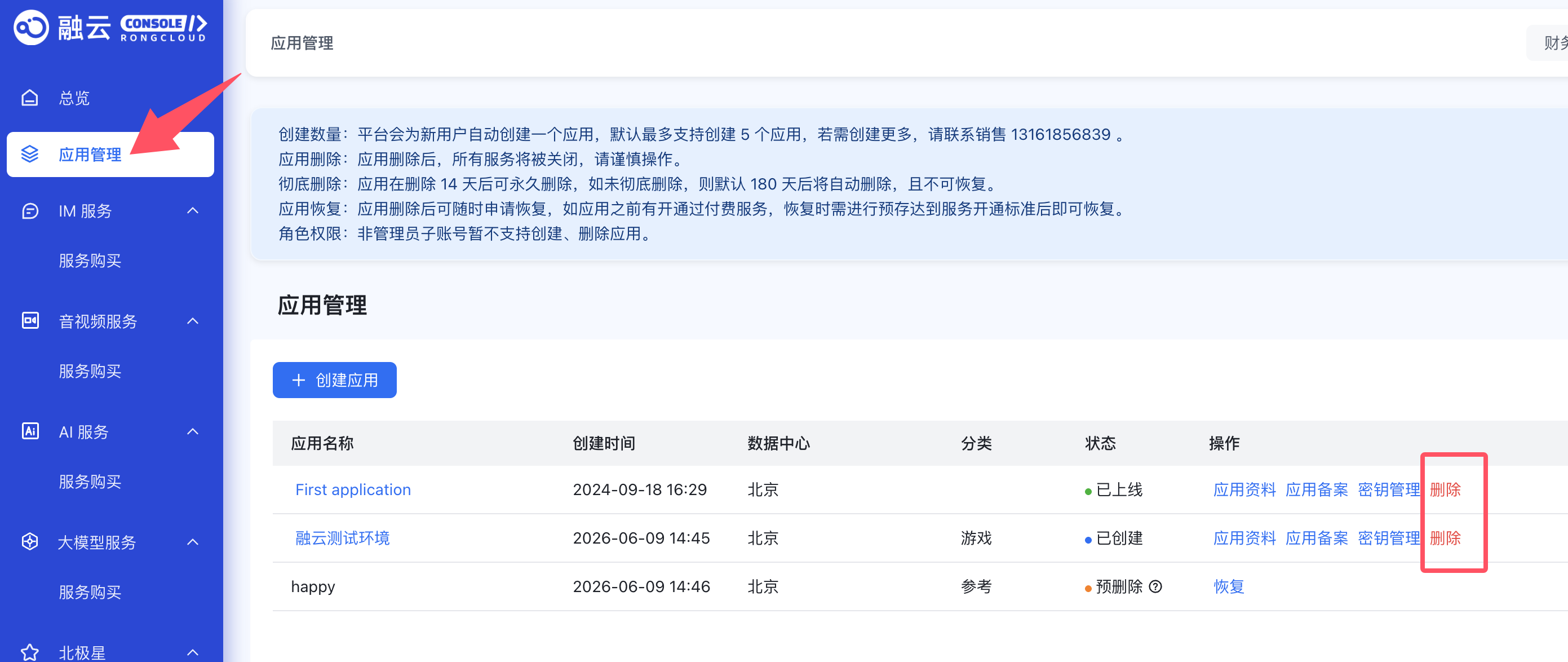This screenshot has height=662, width=1568.
Task: Open 密钥管理 for 融云测试环境
Action: click(x=1388, y=538)
